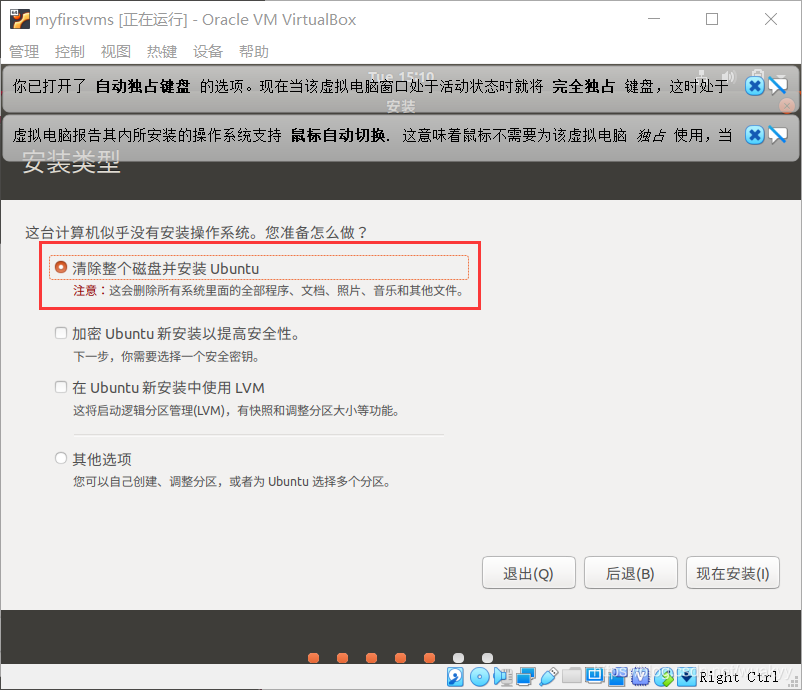Suppress future mouse integration messages icon
This screenshot has height=690, width=802.
pyautogui.click(x=777, y=135)
